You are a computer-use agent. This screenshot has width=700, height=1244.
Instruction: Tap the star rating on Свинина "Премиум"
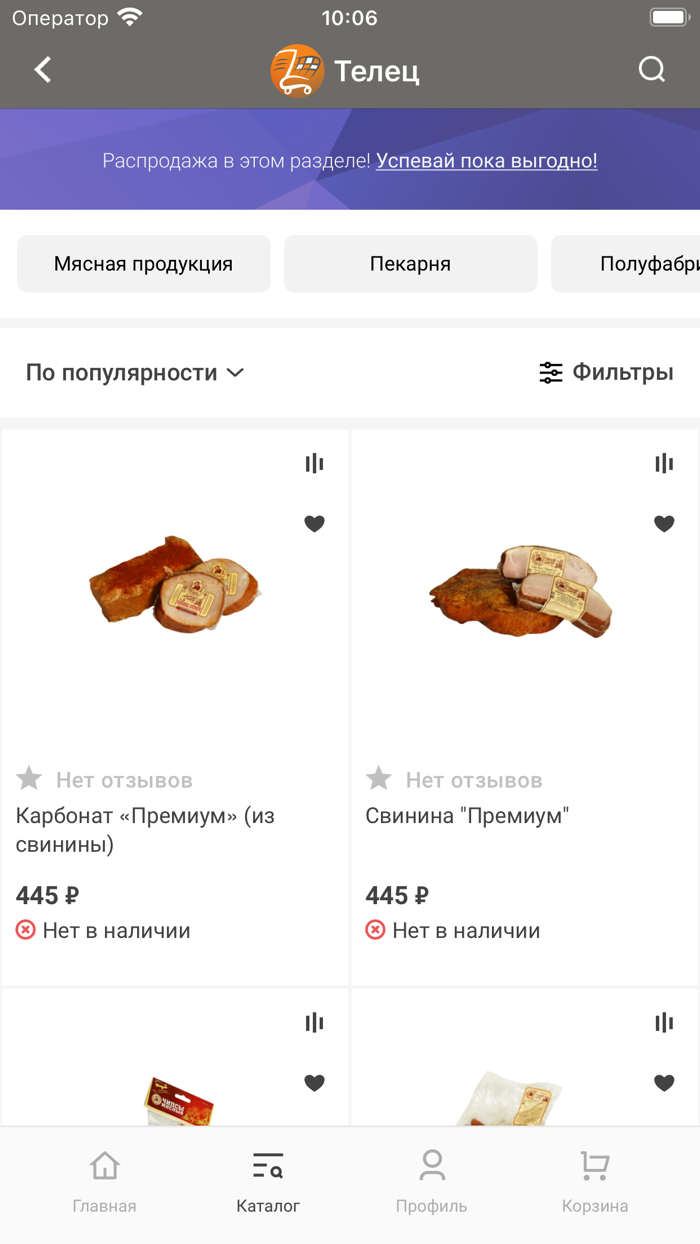pyautogui.click(x=379, y=779)
